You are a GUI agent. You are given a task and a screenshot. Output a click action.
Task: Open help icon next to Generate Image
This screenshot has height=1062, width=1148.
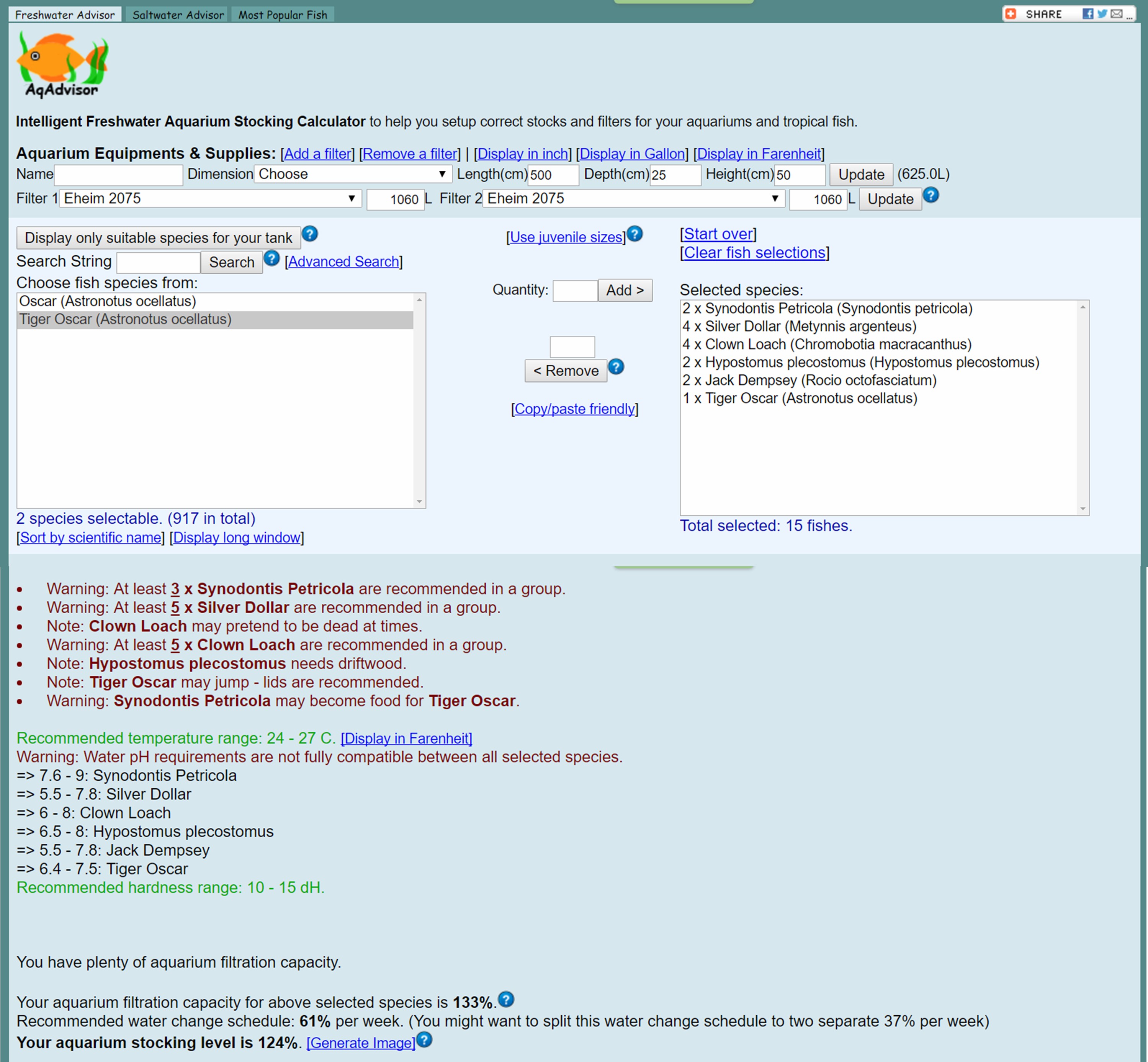(x=424, y=1039)
